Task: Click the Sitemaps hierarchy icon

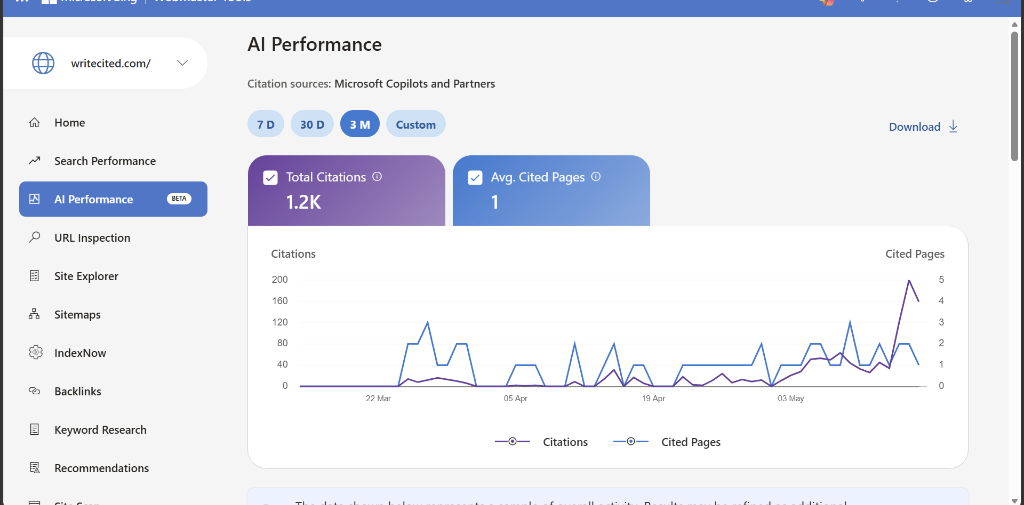Action: pyautogui.click(x=35, y=314)
